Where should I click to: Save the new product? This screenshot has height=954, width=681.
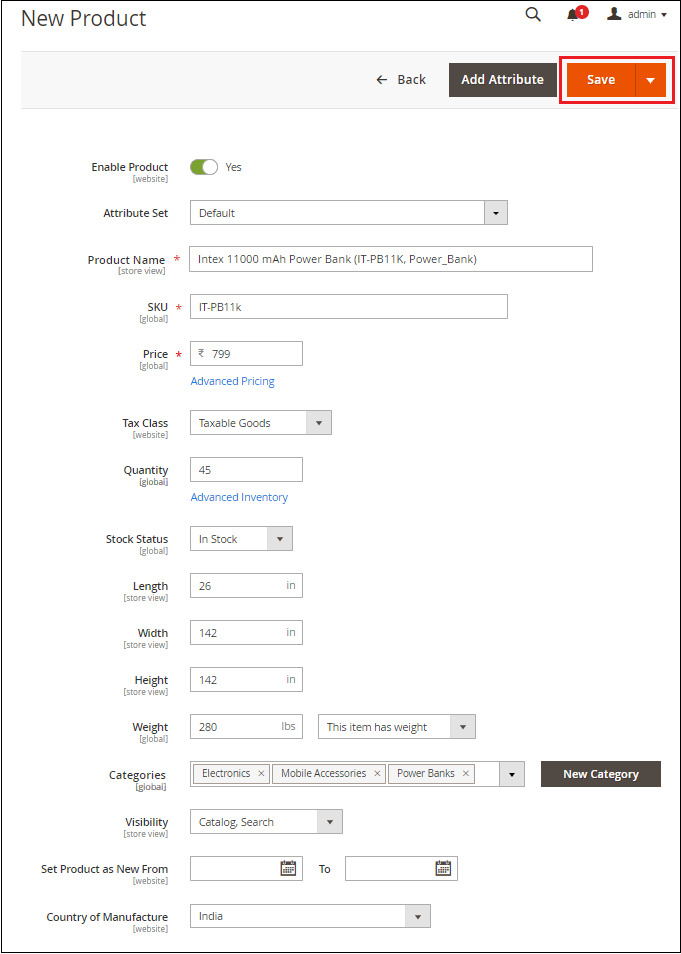pyautogui.click(x=601, y=80)
